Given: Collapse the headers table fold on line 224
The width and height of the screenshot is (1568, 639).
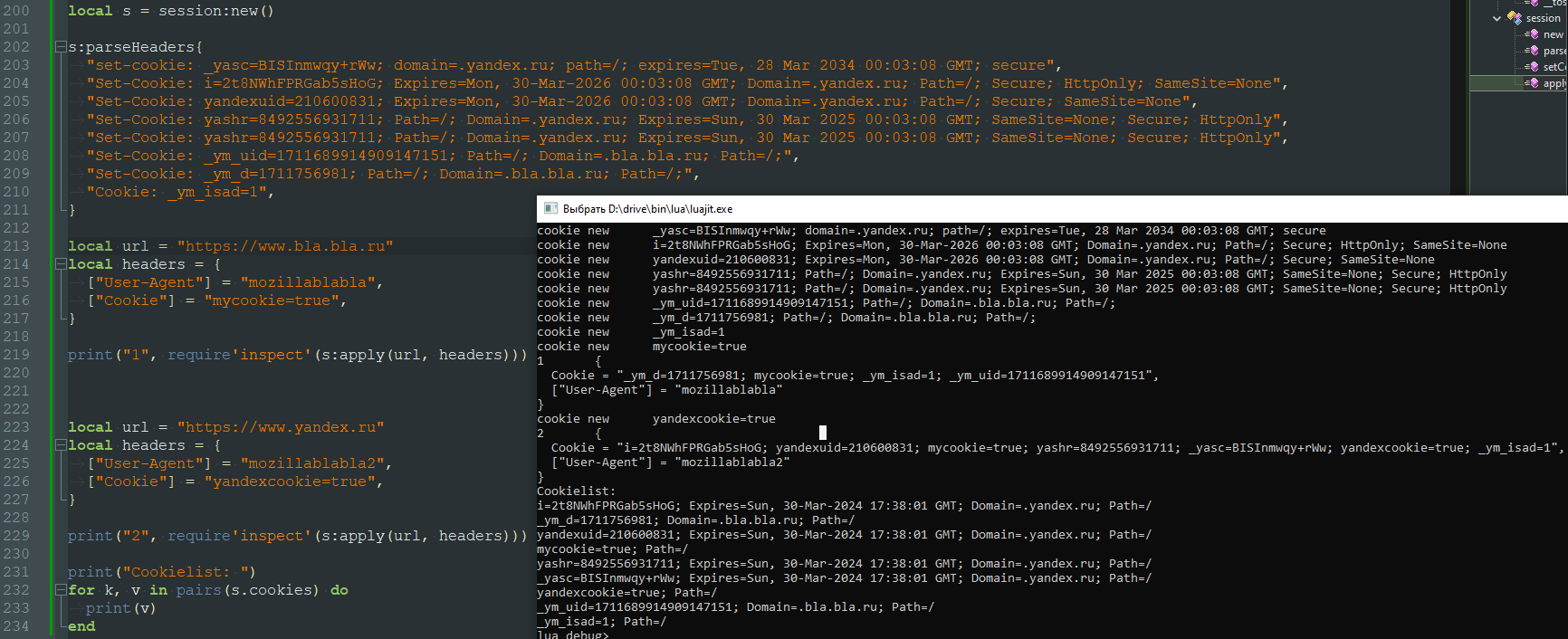Looking at the screenshot, I should pos(60,445).
